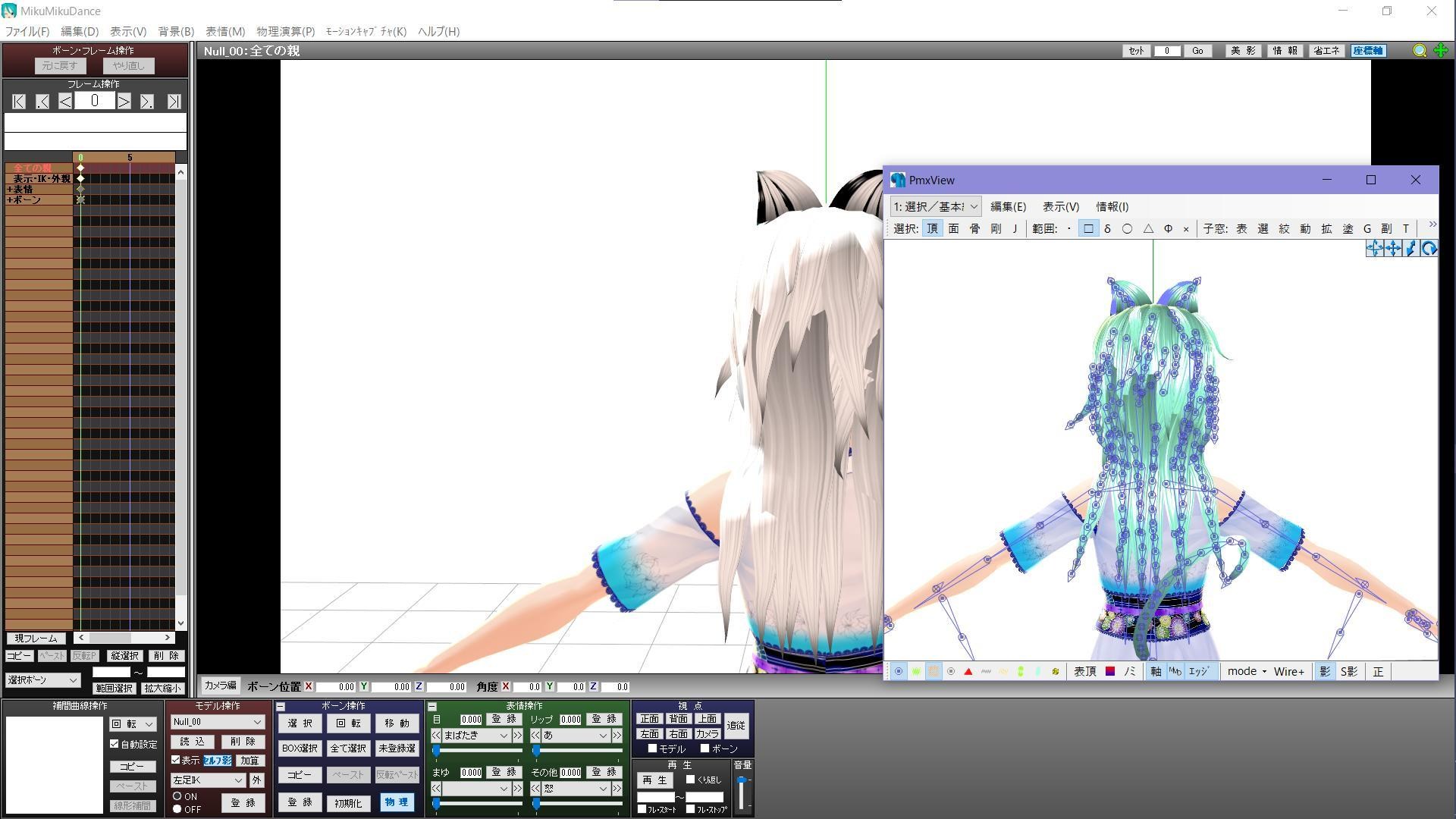Select IK ON radio button
This screenshot has height=819, width=1456.
pyautogui.click(x=177, y=796)
